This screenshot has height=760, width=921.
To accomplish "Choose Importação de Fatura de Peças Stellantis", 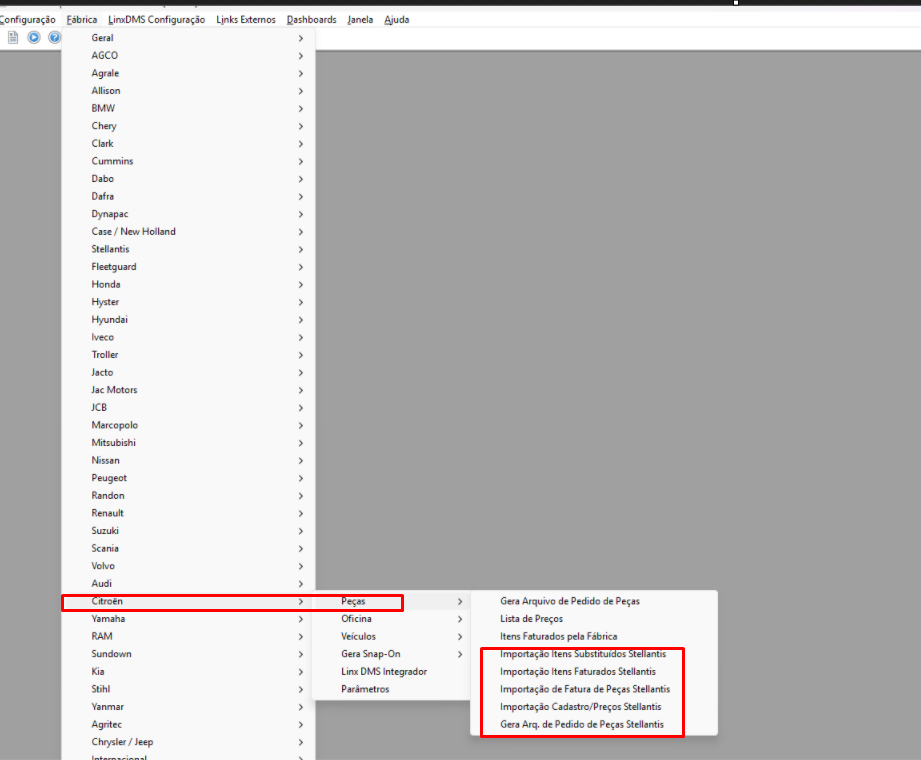I will 594,690.
